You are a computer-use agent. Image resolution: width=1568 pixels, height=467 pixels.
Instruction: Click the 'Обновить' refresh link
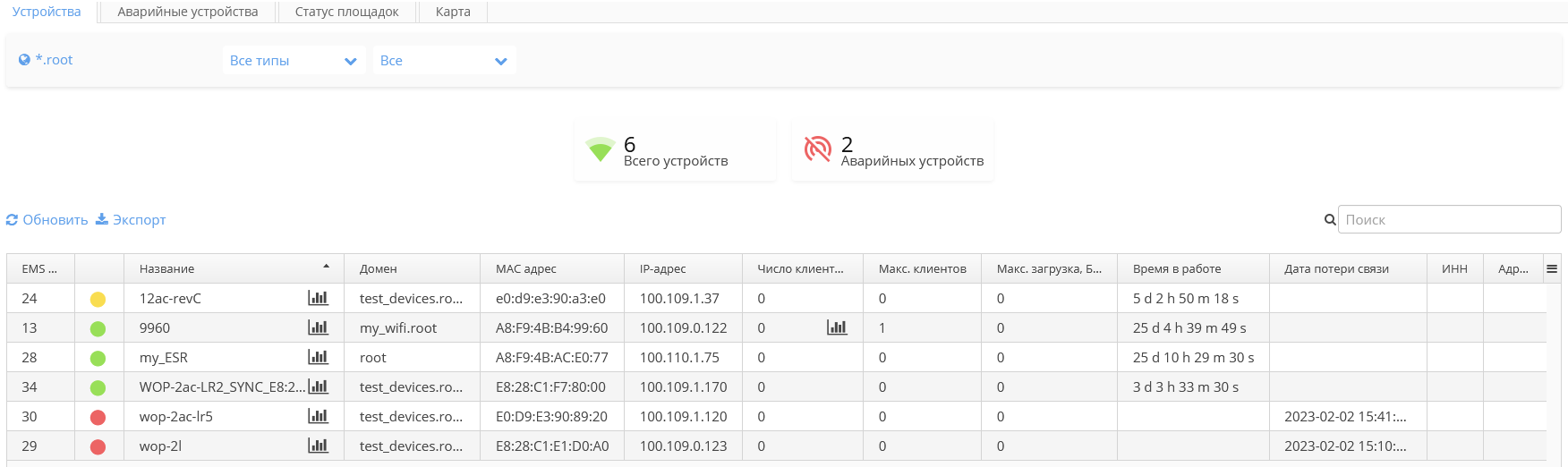(47, 220)
